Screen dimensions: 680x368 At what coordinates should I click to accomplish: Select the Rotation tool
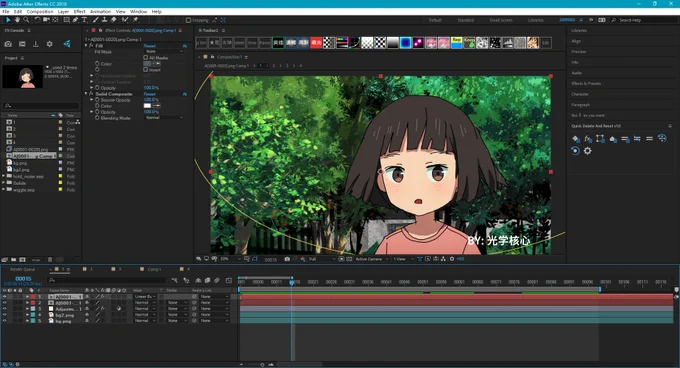(x=37, y=20)
